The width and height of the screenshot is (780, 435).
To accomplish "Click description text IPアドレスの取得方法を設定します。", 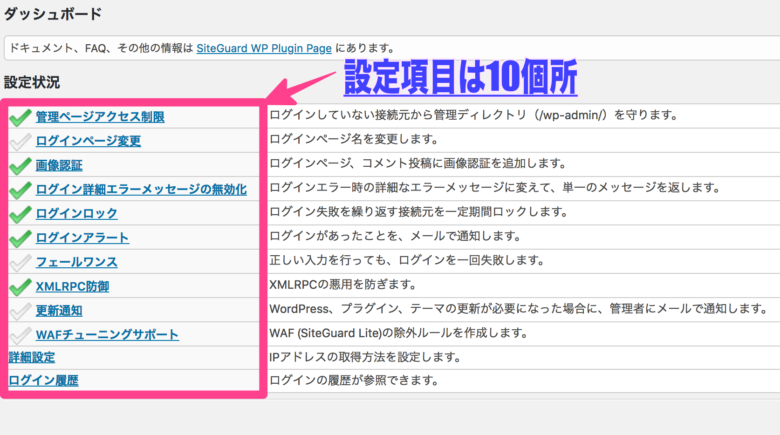I will (365, 357).
